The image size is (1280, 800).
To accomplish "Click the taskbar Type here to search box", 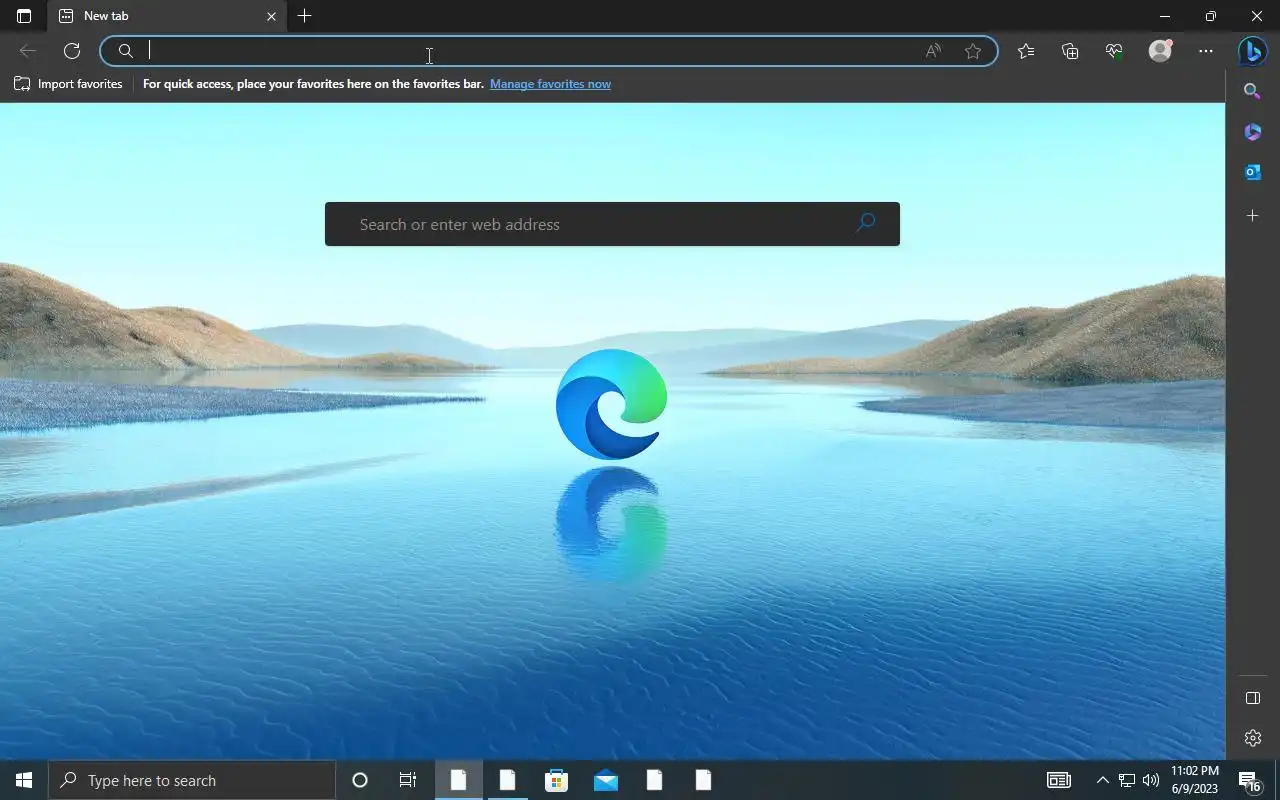I will tap(192, 780).
